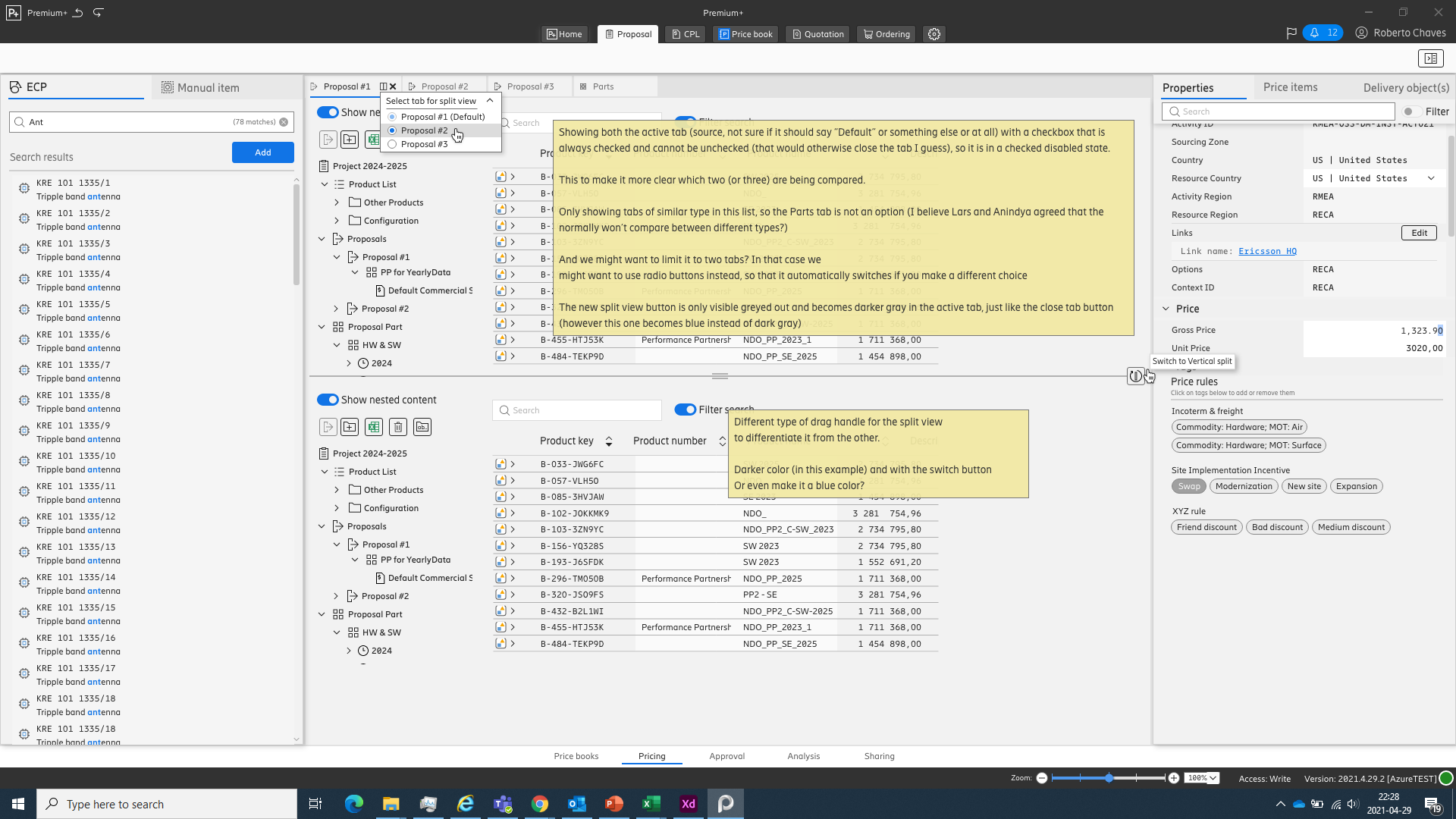Open the settings gear in top navigation
The width and height of the screenshot is (1456, 819).
click(x=934, y=34)
